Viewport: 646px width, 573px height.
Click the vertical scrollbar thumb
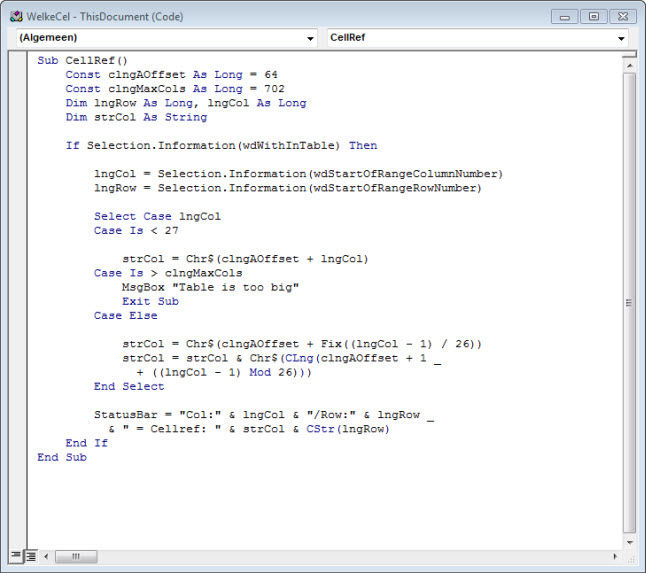(630, 303)
